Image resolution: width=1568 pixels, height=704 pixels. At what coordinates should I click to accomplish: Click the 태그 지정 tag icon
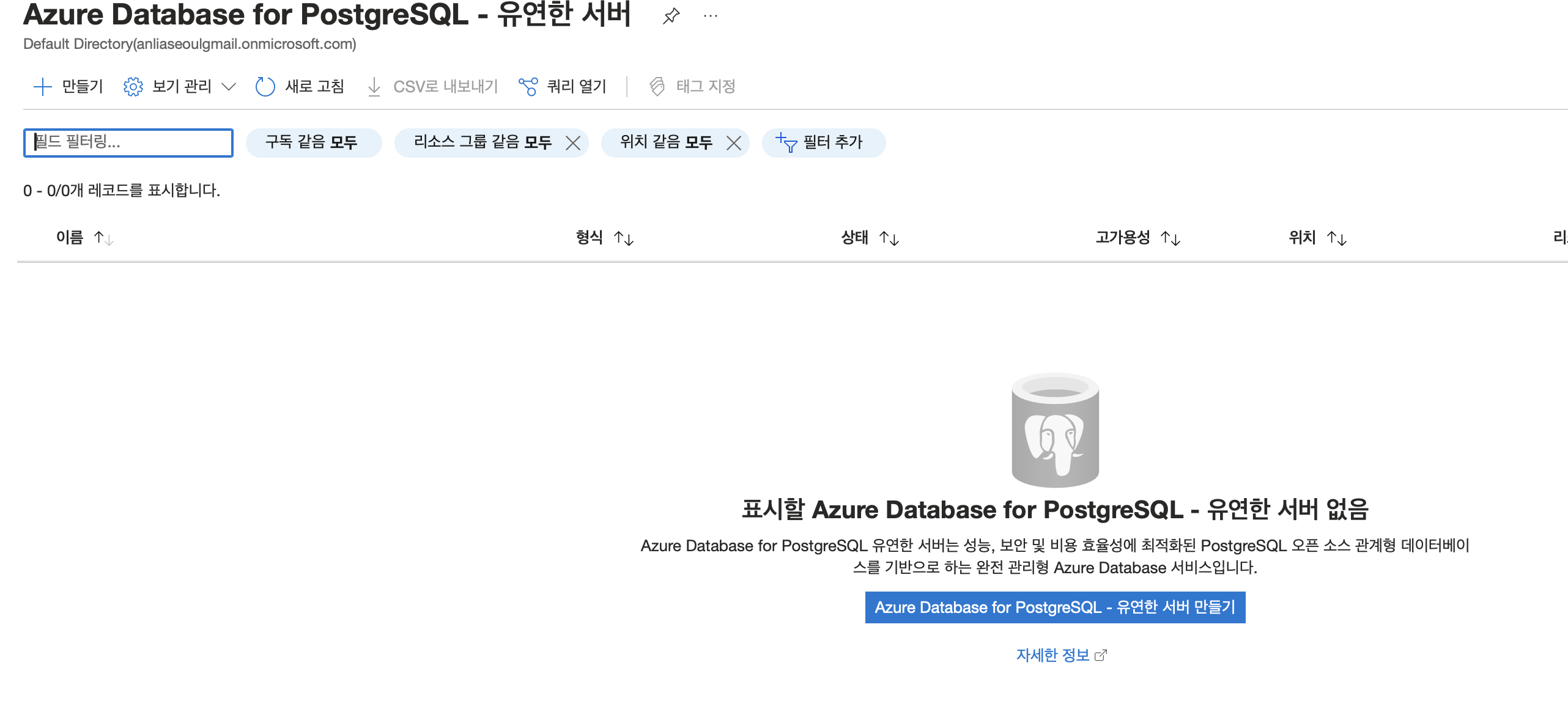[x=657, y=87]
